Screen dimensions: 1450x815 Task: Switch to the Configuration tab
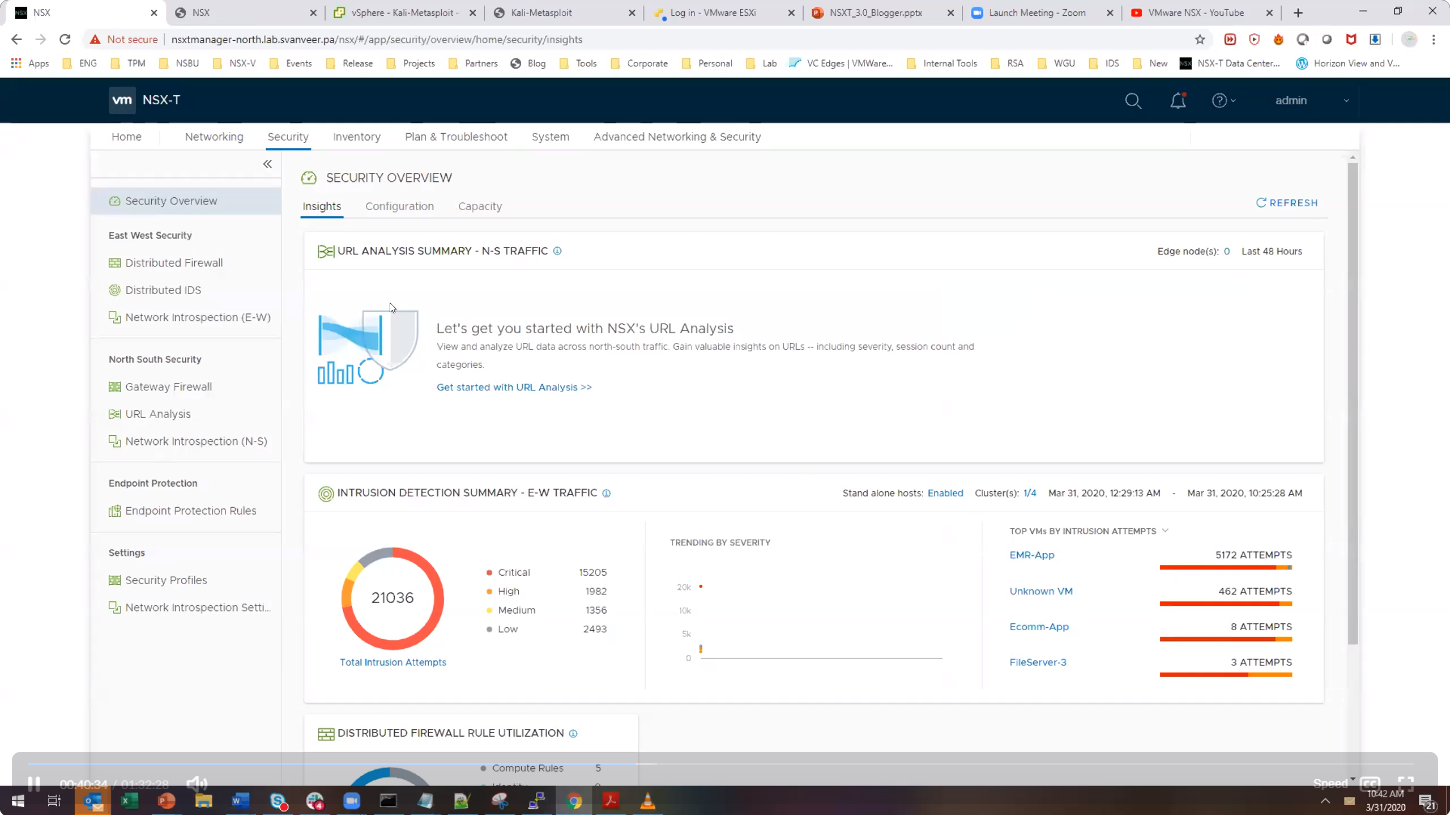click(399, 206)
